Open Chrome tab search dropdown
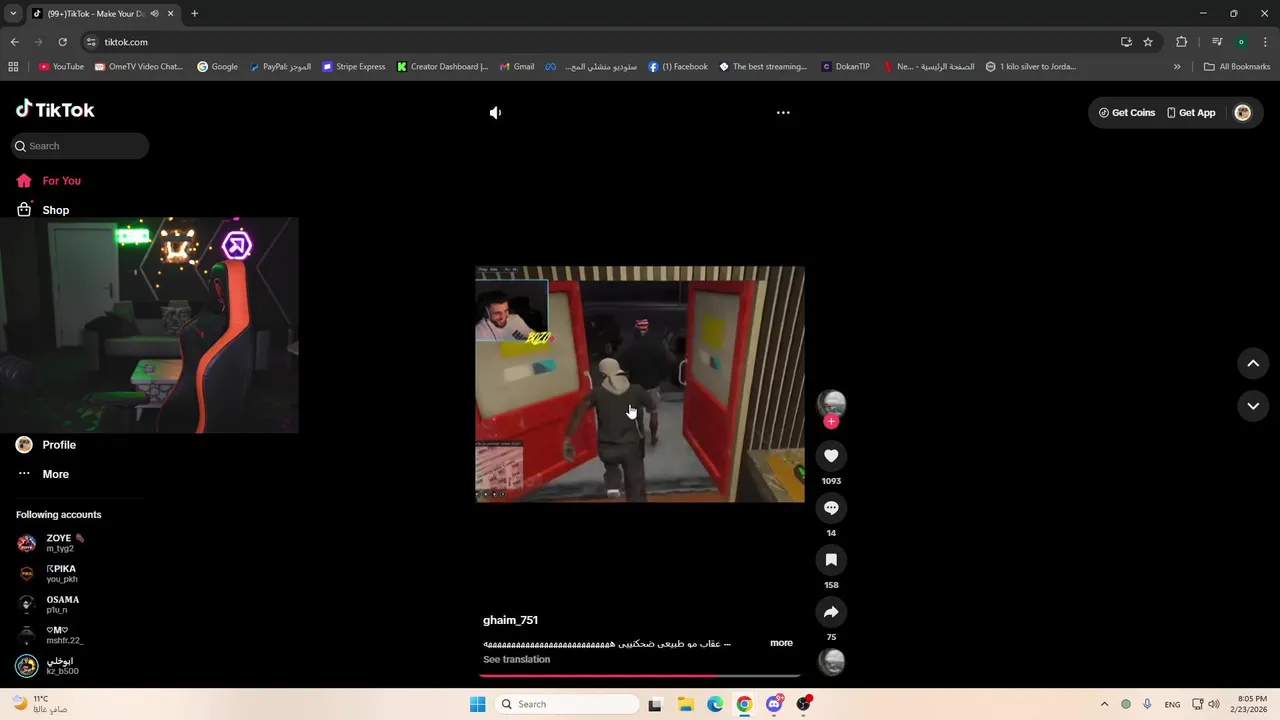The height and width of the screenshot is (720, 1280). [13, 14]
